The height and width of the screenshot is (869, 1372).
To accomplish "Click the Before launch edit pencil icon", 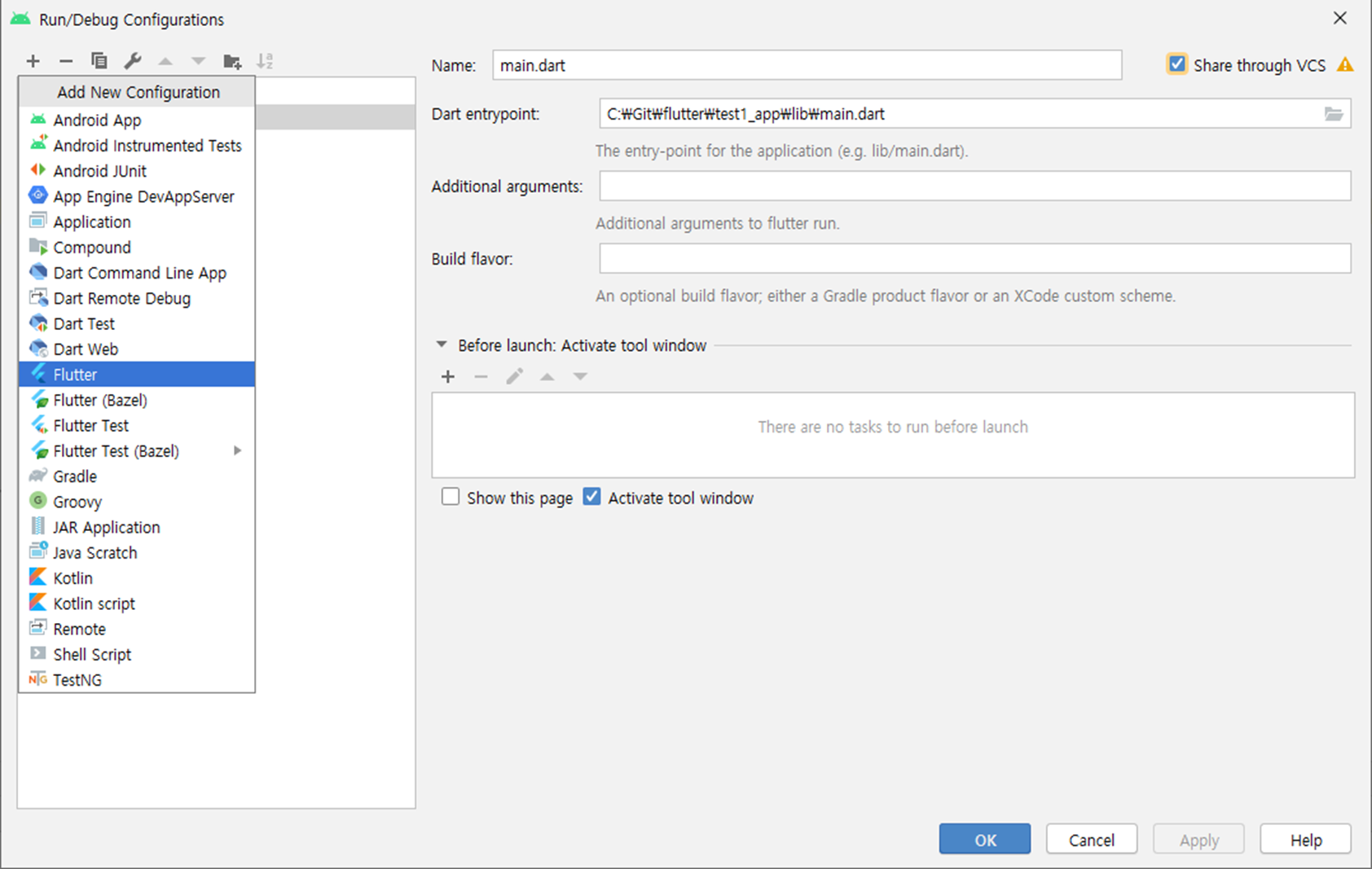I will pyautogui.click(x=514, y=376).
